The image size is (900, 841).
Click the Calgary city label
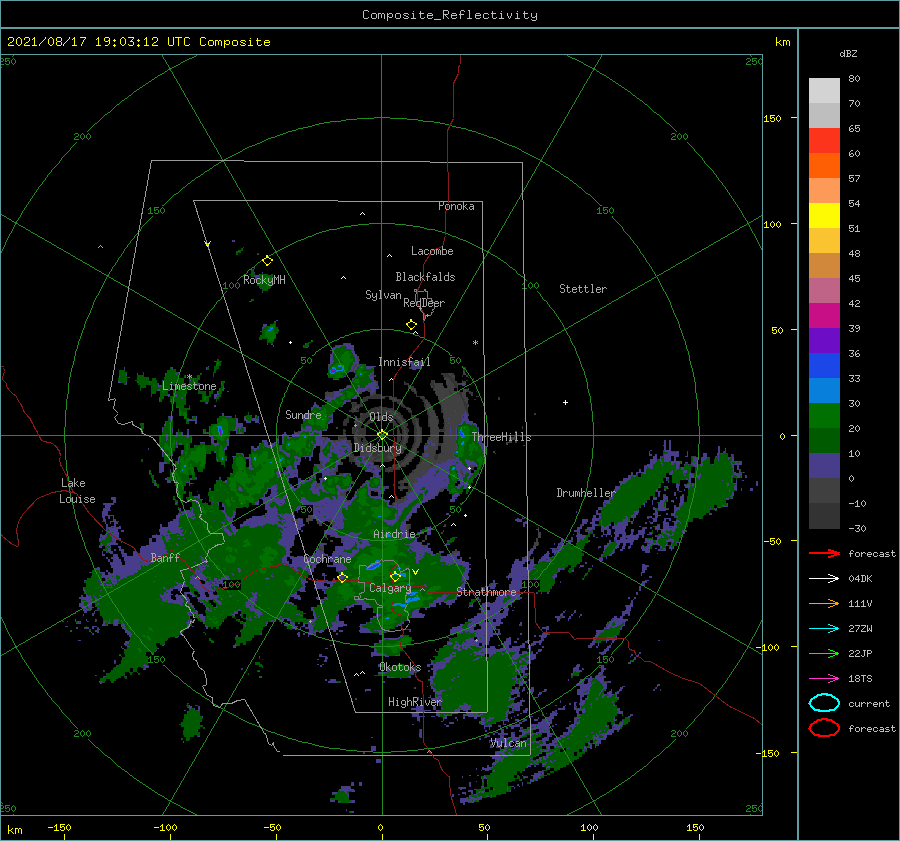click(390, 588)
